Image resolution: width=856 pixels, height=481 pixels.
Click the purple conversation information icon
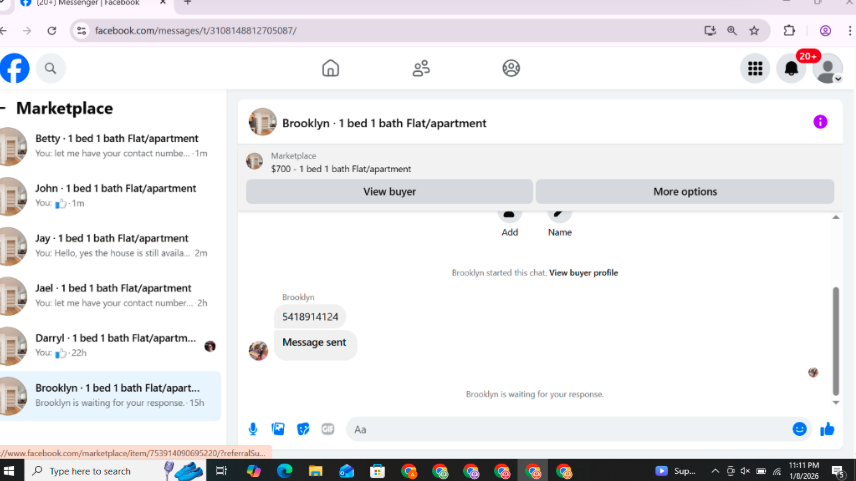click(x=820, y=122)
